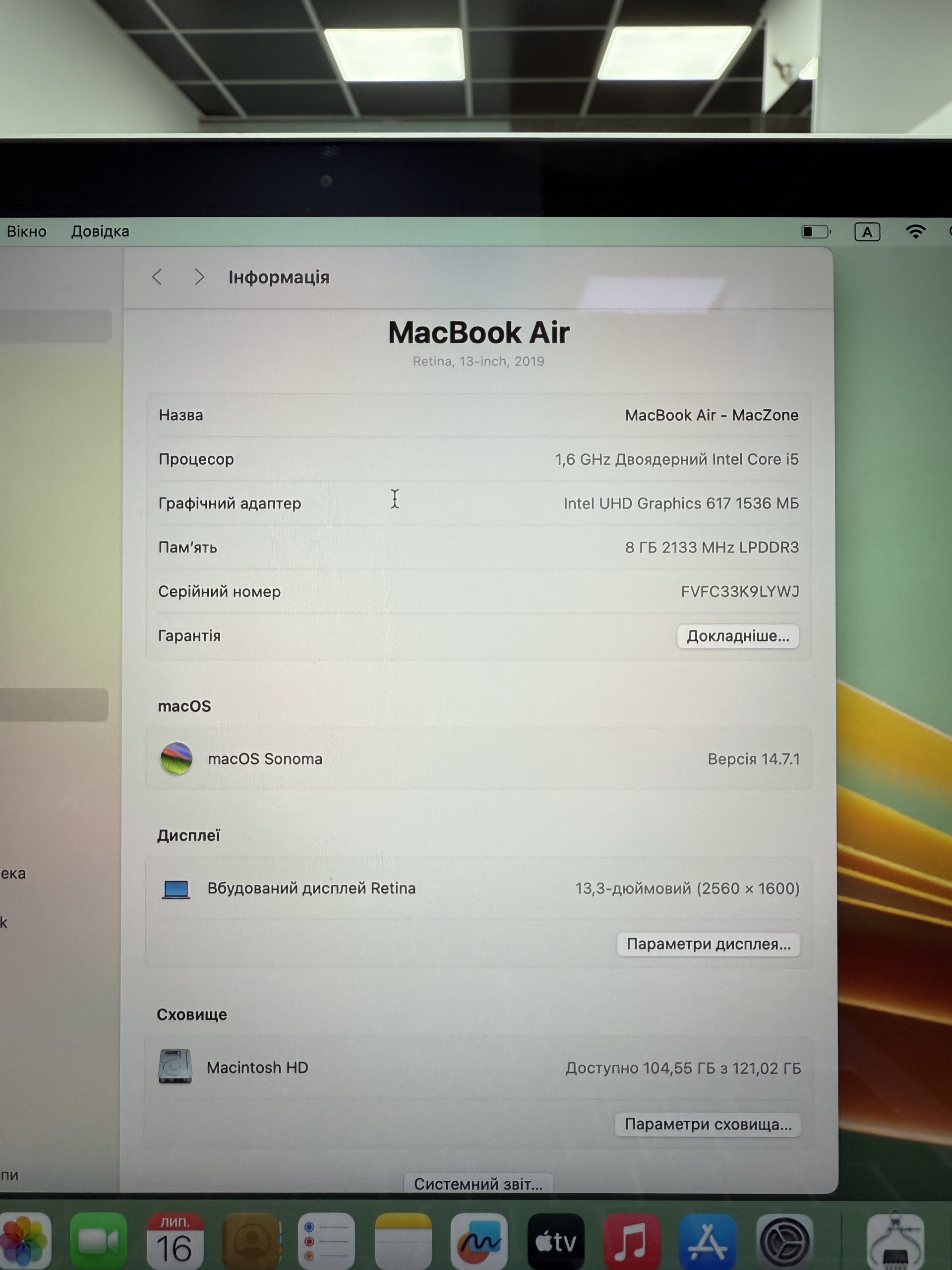Screen dimensions: 952x1270
Task: Click the name value MacBook Air - MacZone
Action: tap(712, 415)
